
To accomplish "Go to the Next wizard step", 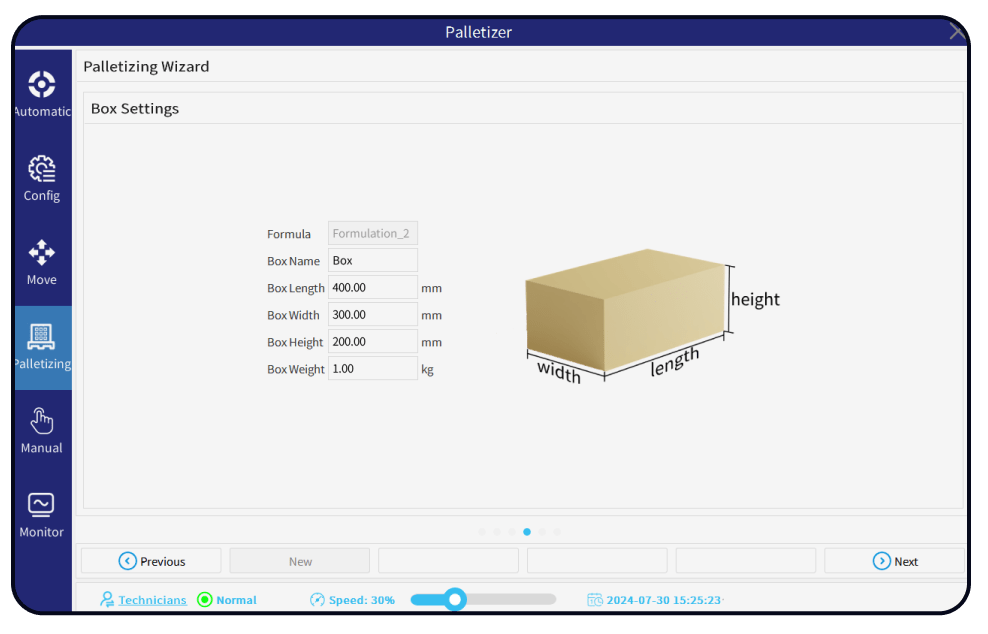I will pyautogui.click(x=894, y=561).
